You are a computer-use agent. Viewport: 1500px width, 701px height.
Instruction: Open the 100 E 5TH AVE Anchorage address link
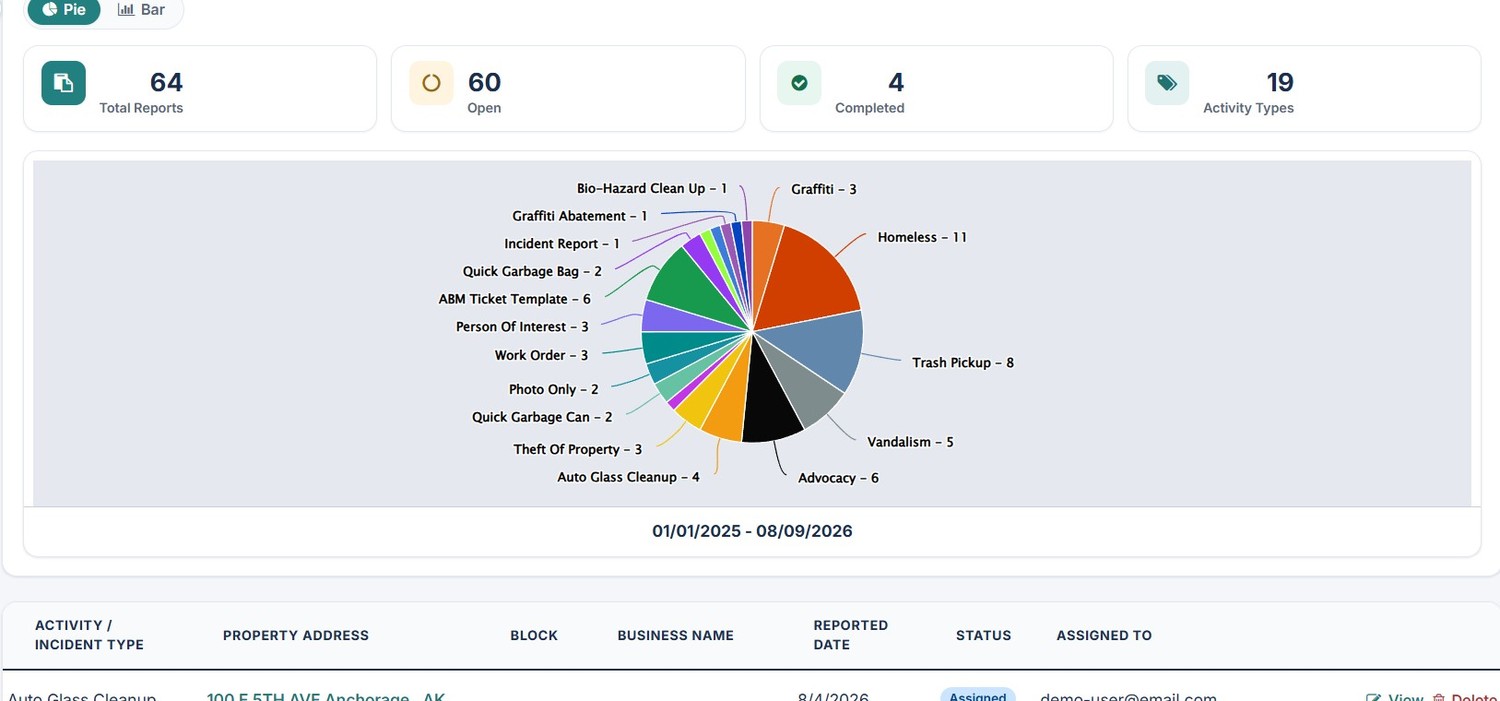(x=326, y=696)
